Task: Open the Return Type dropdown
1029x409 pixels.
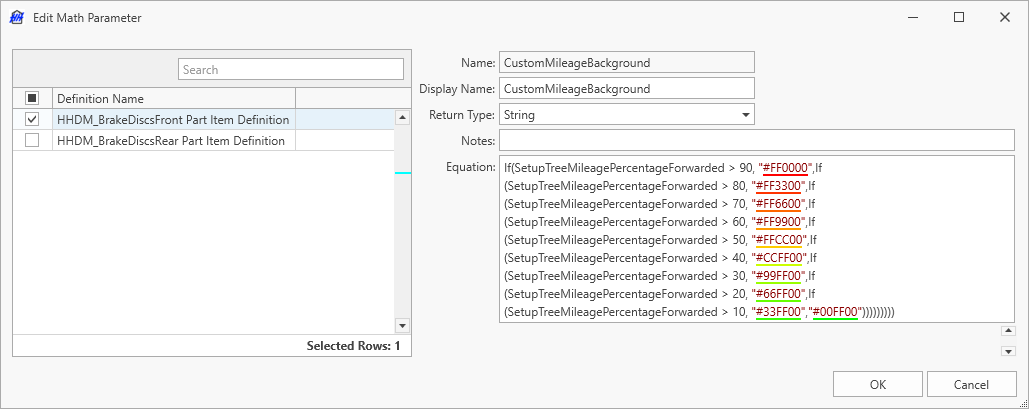Action: coord(745,115)
